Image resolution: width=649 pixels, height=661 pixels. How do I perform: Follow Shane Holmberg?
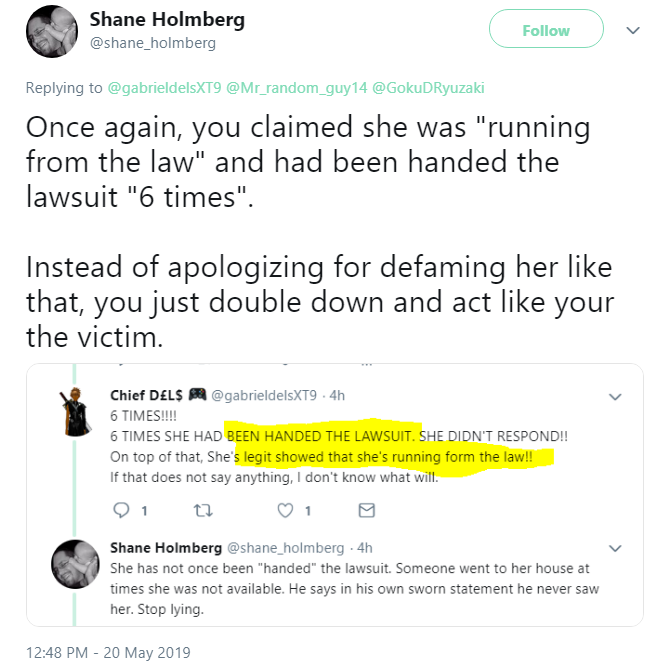point(546,30)
